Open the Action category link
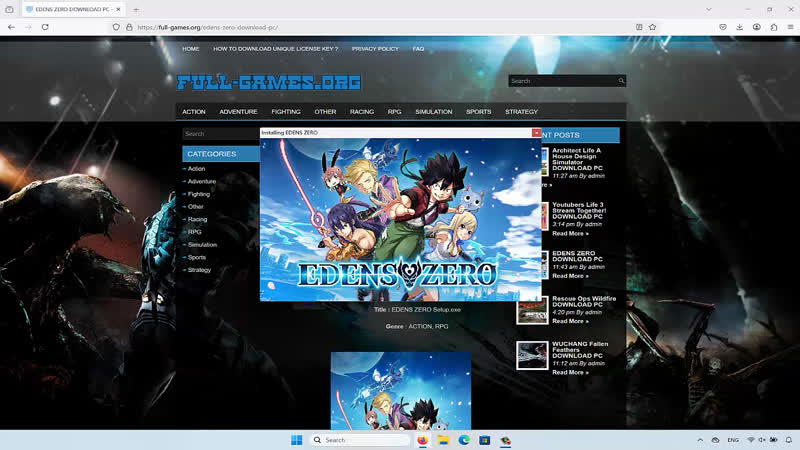 (196, 169)
